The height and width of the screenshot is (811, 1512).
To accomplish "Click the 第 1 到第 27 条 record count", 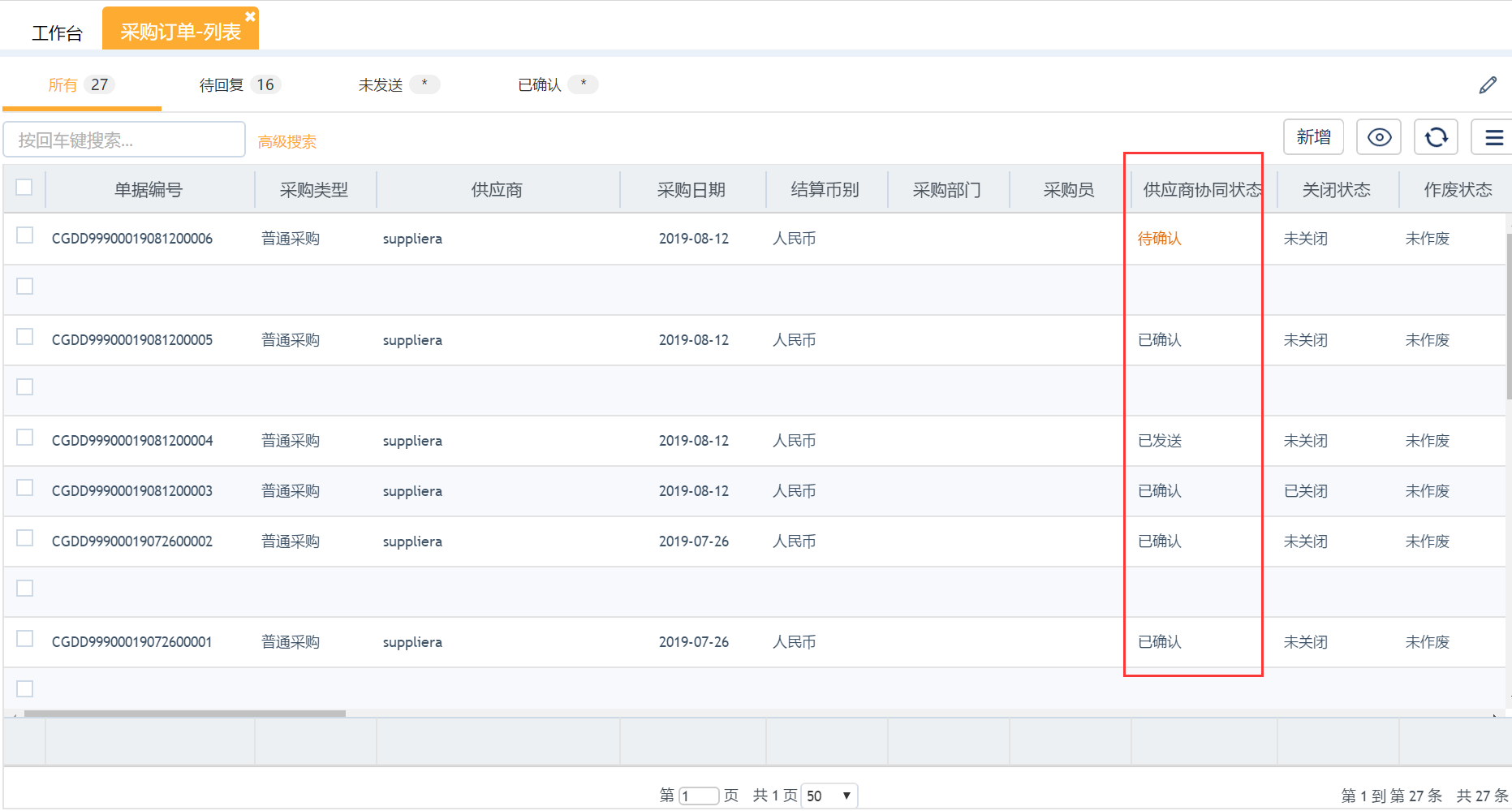I will tap(1392, 796).
